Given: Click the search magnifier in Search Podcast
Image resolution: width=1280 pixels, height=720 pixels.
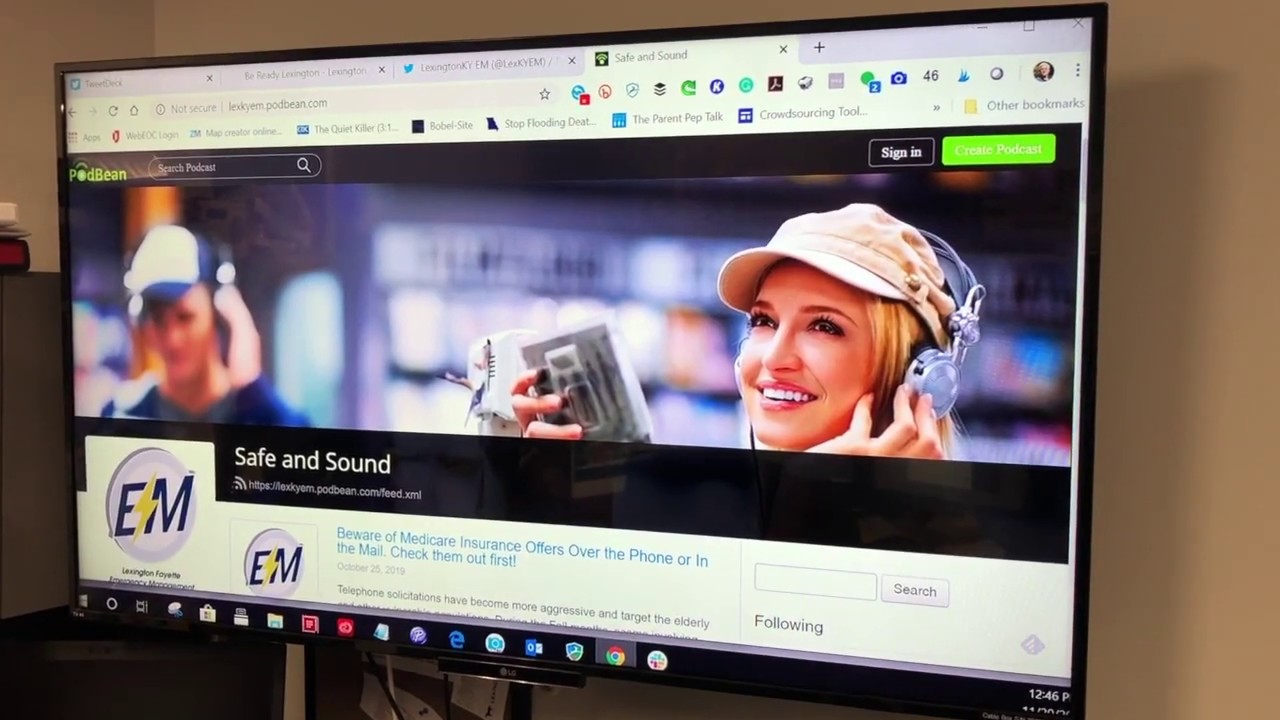Looking at the screenshot, I should pos(304,165).
